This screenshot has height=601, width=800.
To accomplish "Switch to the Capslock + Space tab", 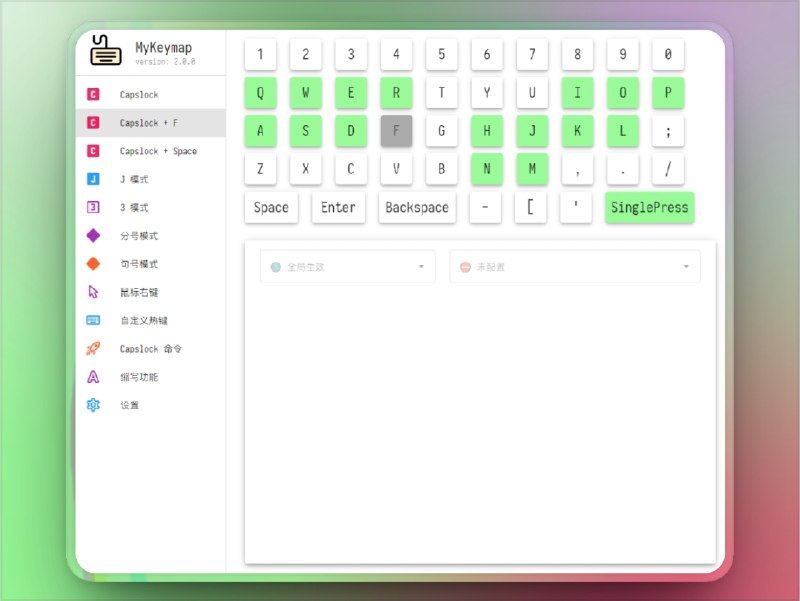I will click(x=150, y=152).
